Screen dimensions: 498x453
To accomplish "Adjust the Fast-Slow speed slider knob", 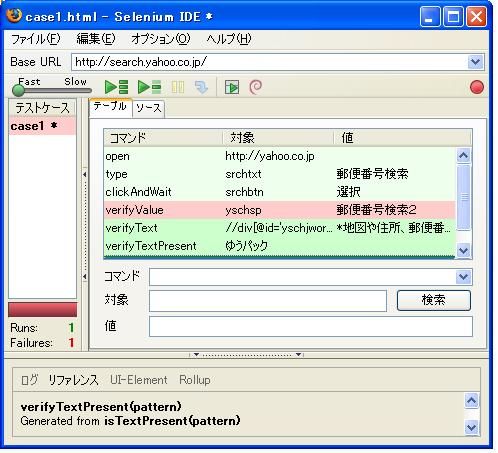I will 18,90.
